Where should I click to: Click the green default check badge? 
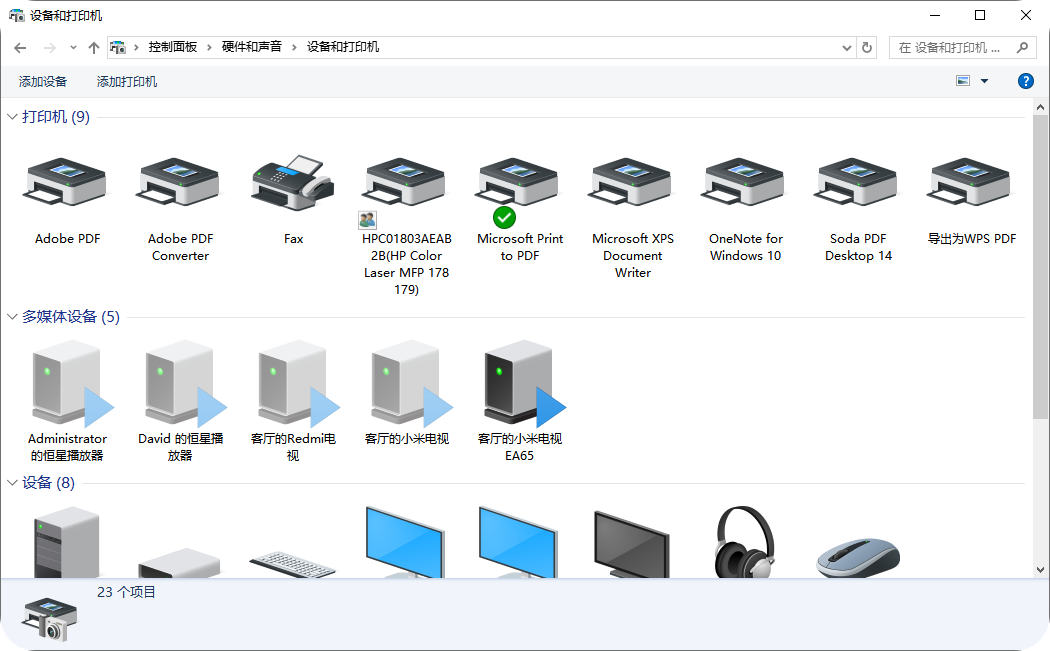(x=504, y=217)
